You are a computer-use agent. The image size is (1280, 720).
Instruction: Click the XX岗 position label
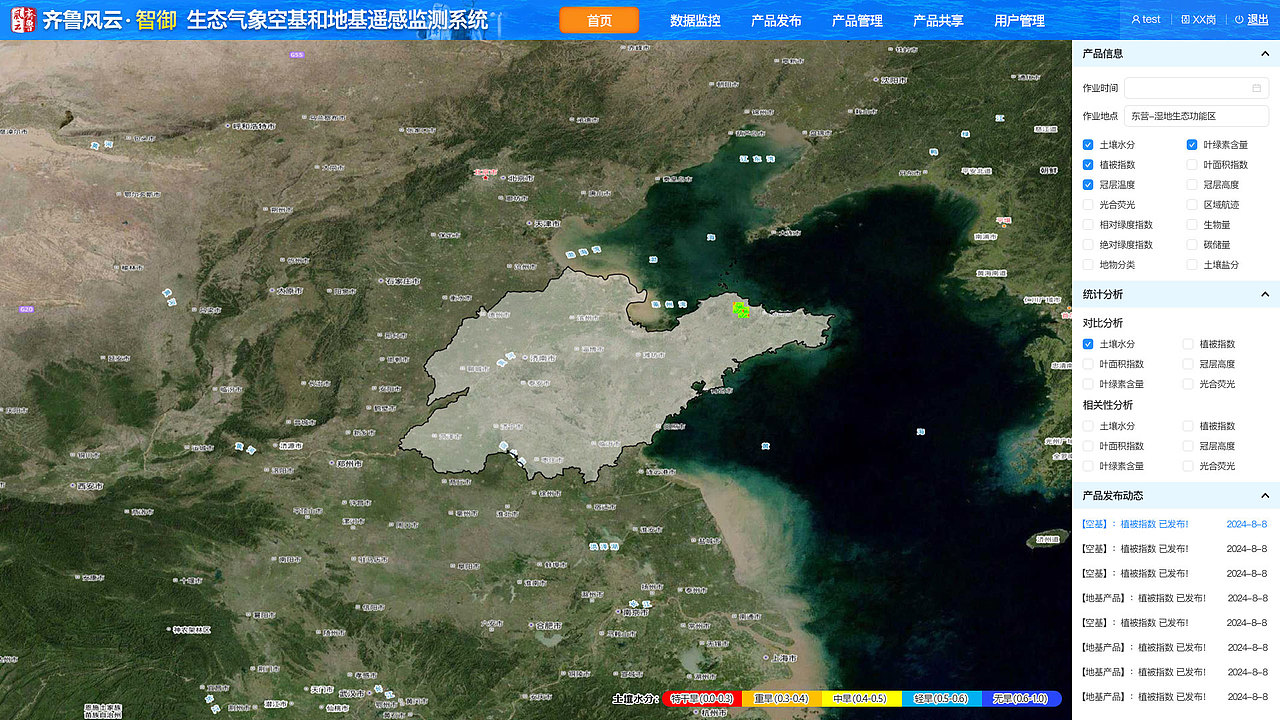[1198, 19]
